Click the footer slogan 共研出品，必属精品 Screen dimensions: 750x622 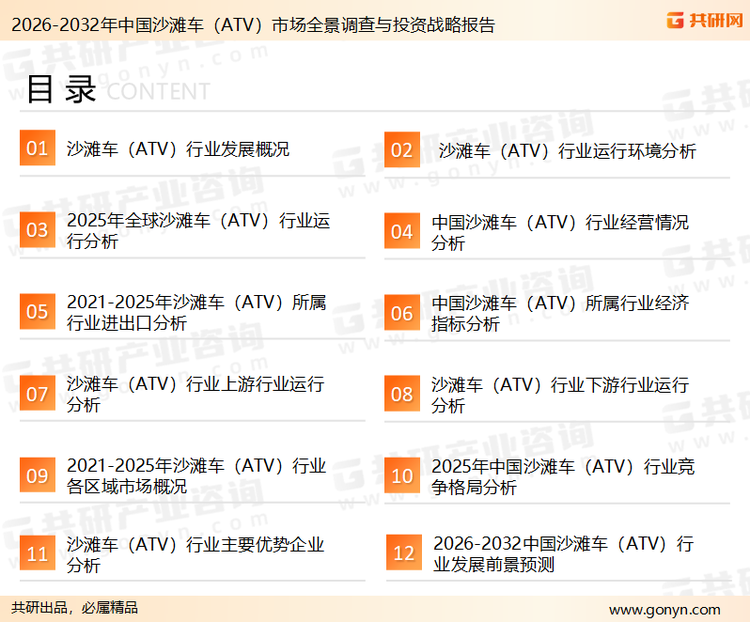click(75, 608)
